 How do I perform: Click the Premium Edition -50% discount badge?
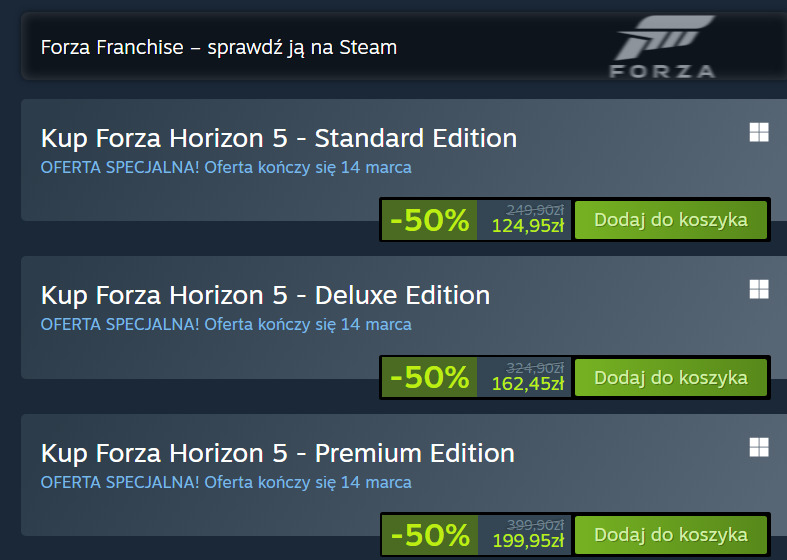(x=429, y=534)
